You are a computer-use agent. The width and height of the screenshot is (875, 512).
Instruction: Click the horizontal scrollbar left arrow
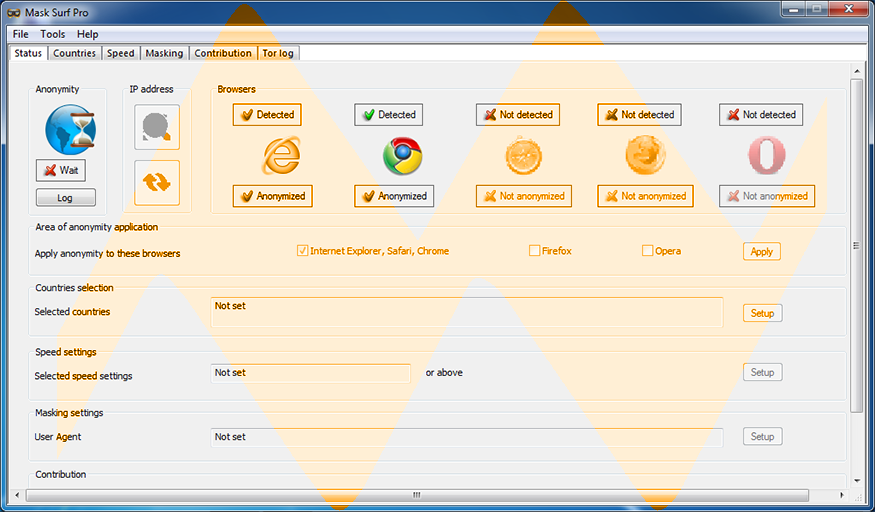pyautogui.click(x=17, y=495)
